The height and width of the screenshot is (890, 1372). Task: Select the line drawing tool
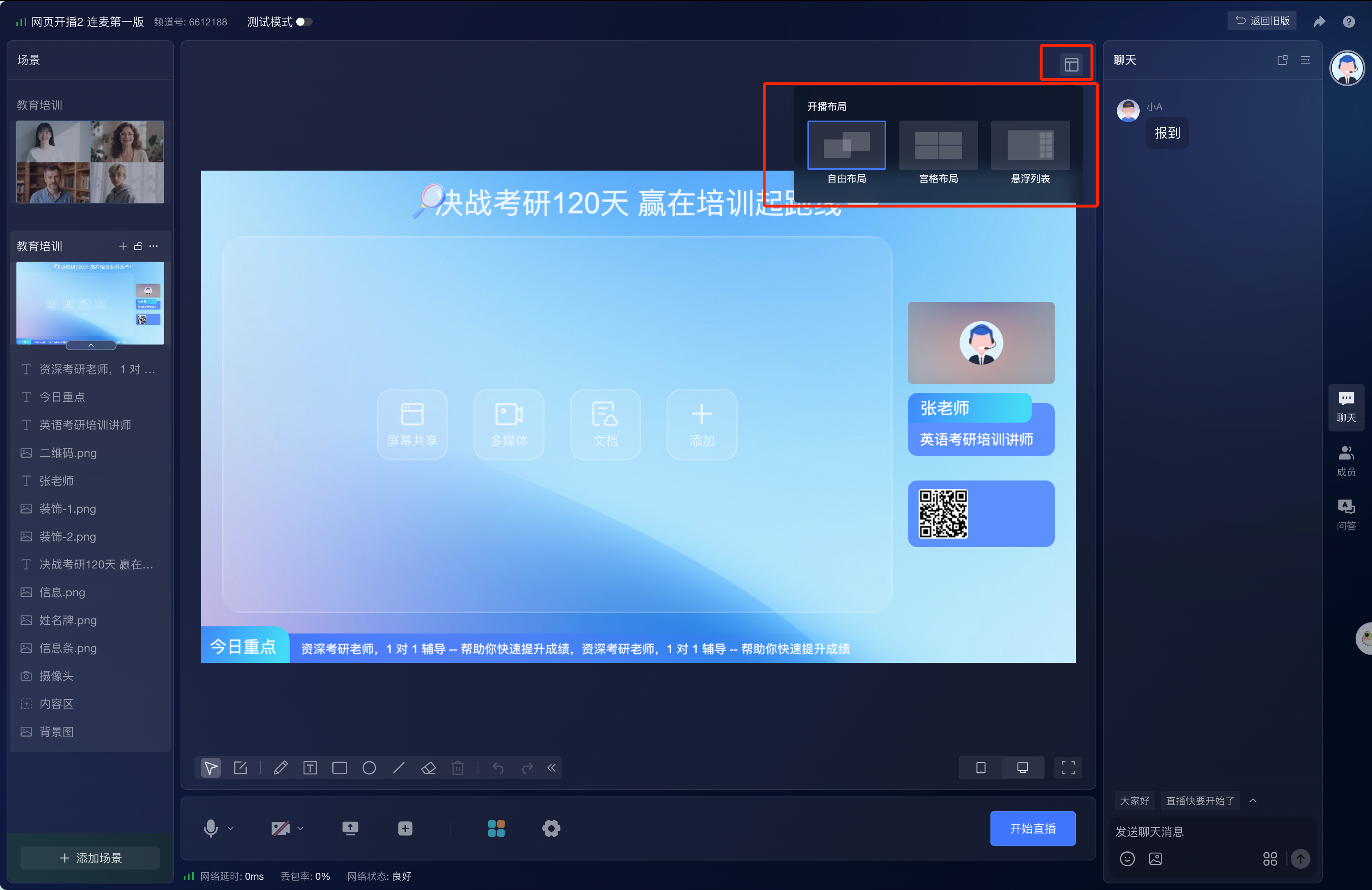tap(398, 768)
